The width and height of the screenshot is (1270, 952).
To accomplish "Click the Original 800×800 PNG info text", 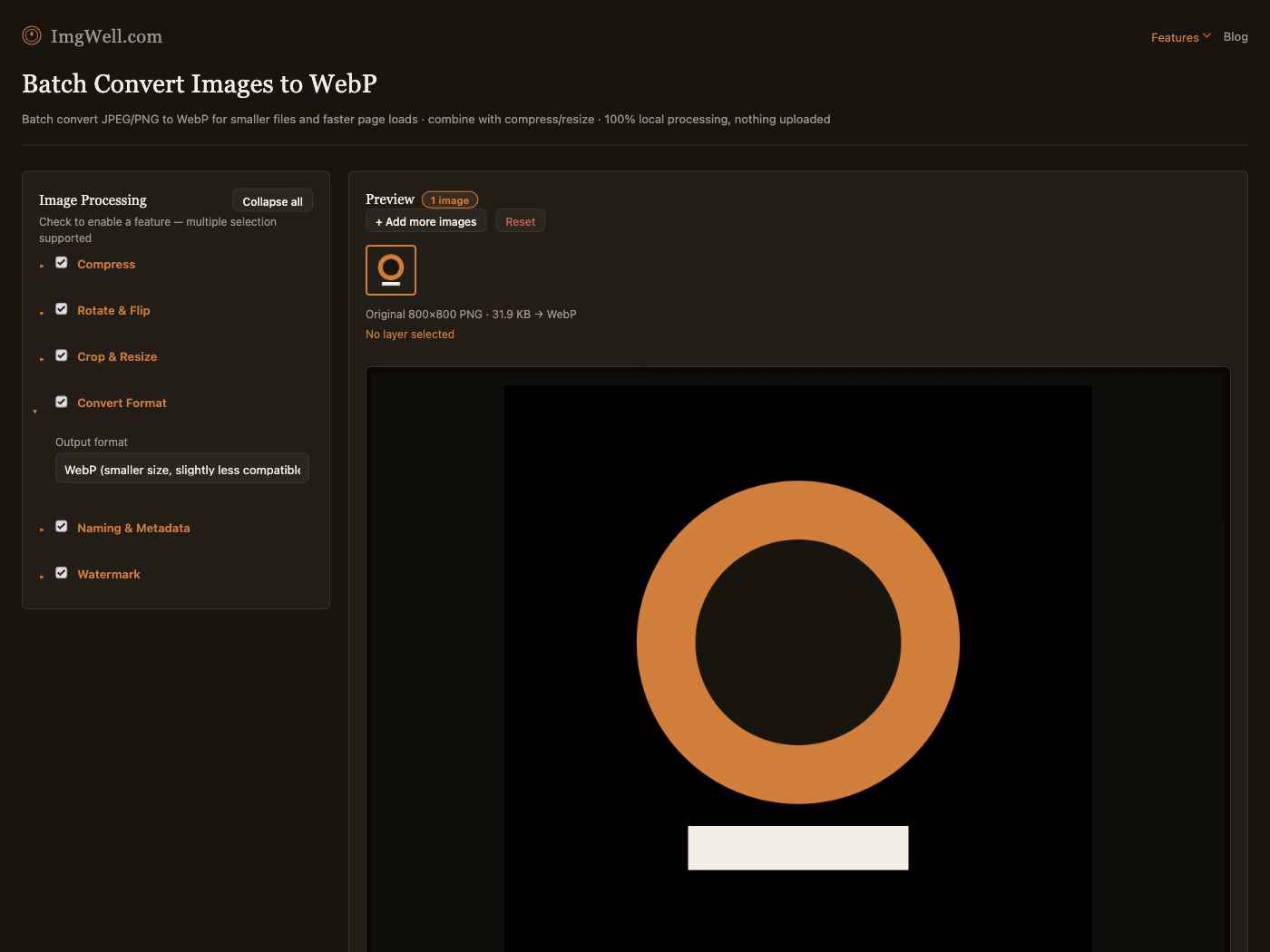I will point(471,314).
